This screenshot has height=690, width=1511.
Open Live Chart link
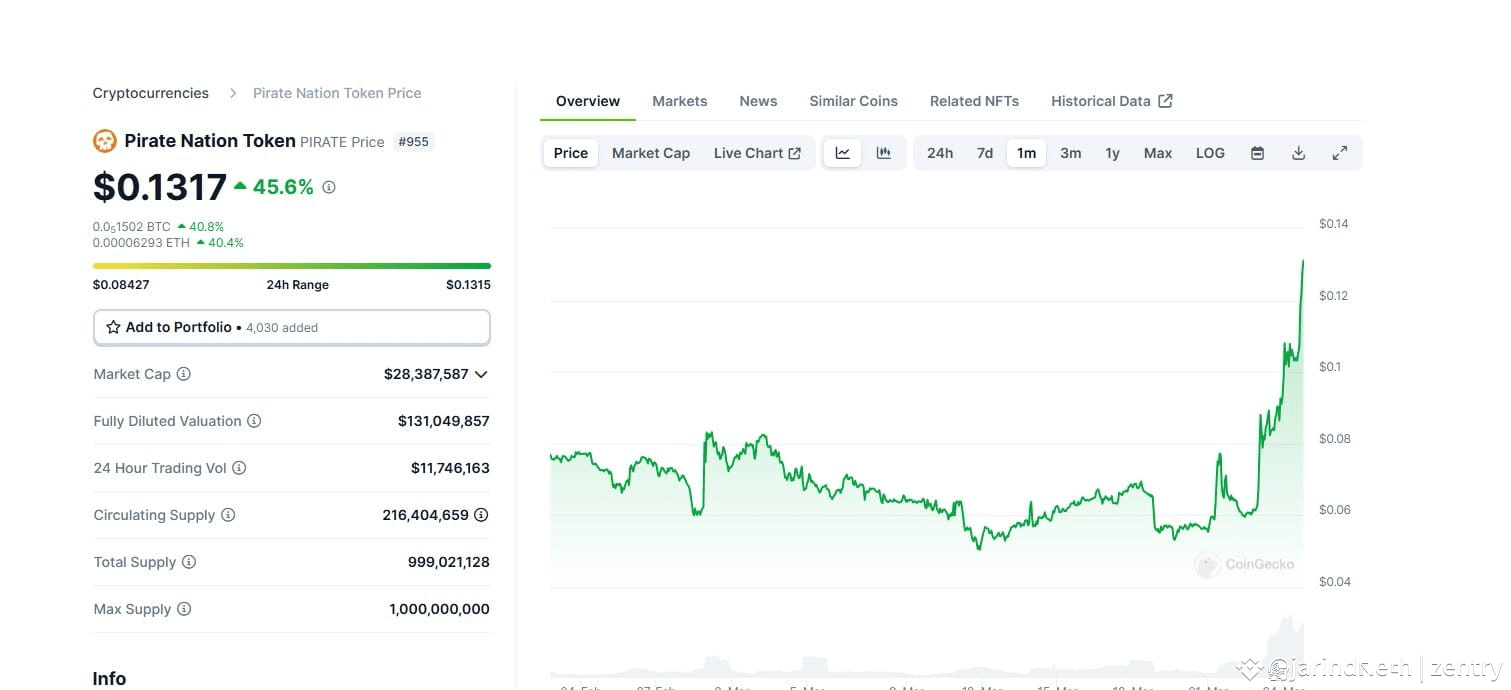tap(757, 153)
